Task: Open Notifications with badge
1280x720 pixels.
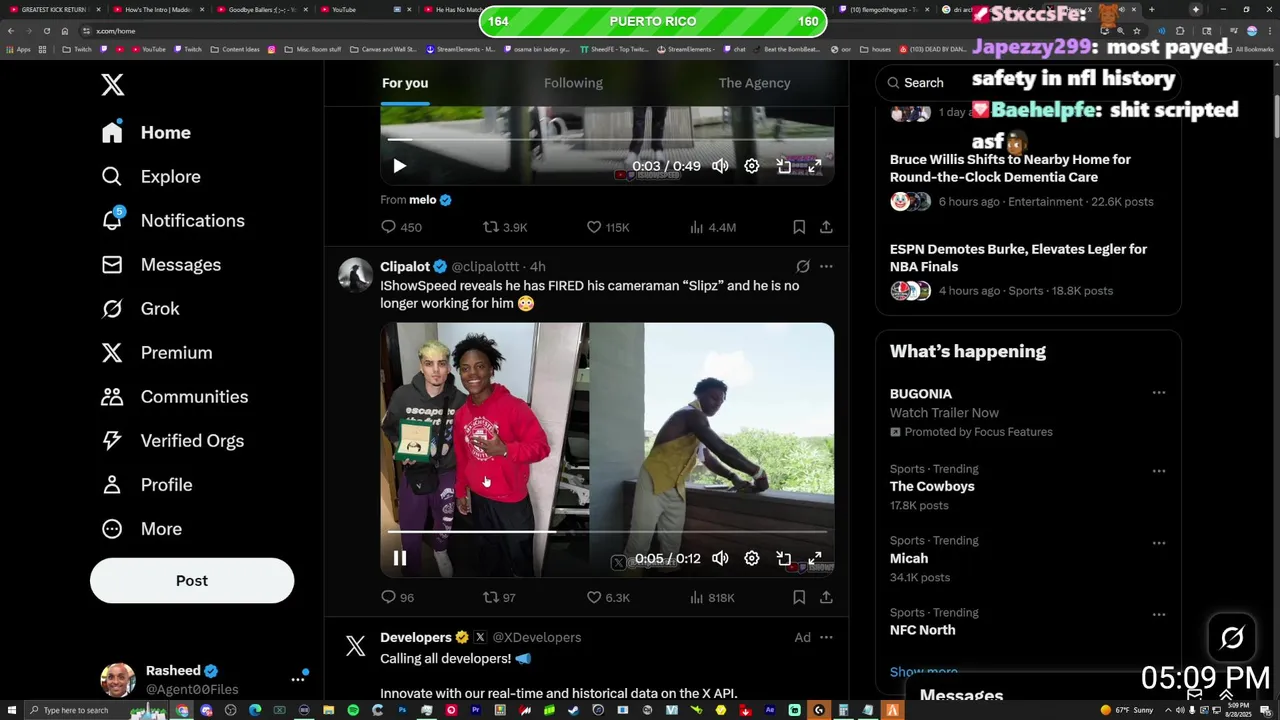Action: [x=173, y=220]
